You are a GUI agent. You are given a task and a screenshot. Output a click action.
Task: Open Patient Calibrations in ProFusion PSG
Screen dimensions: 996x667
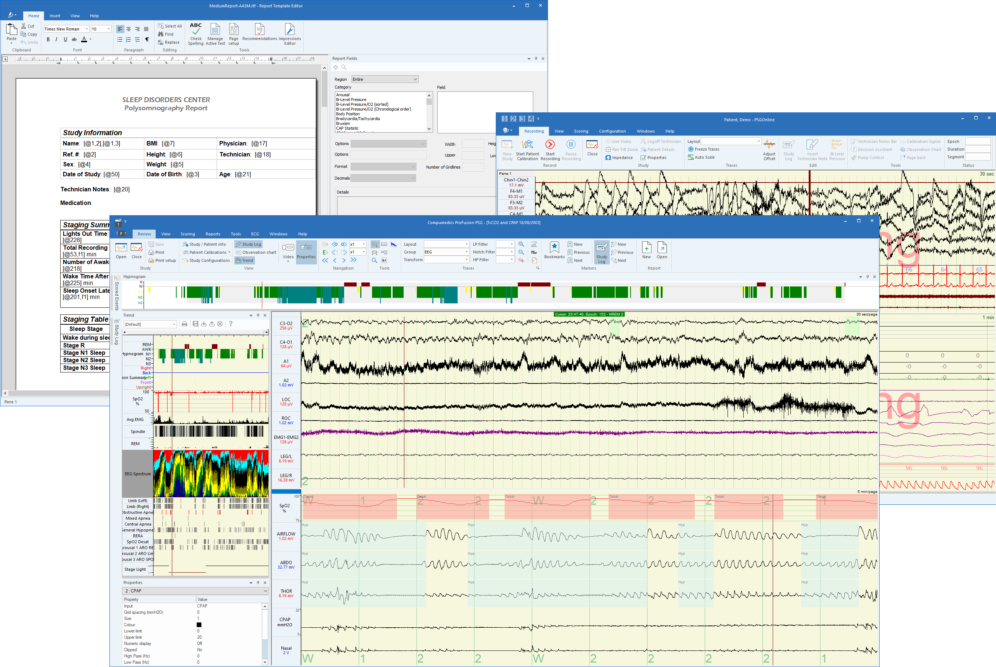pyautogui.click(x=208, y=251)
